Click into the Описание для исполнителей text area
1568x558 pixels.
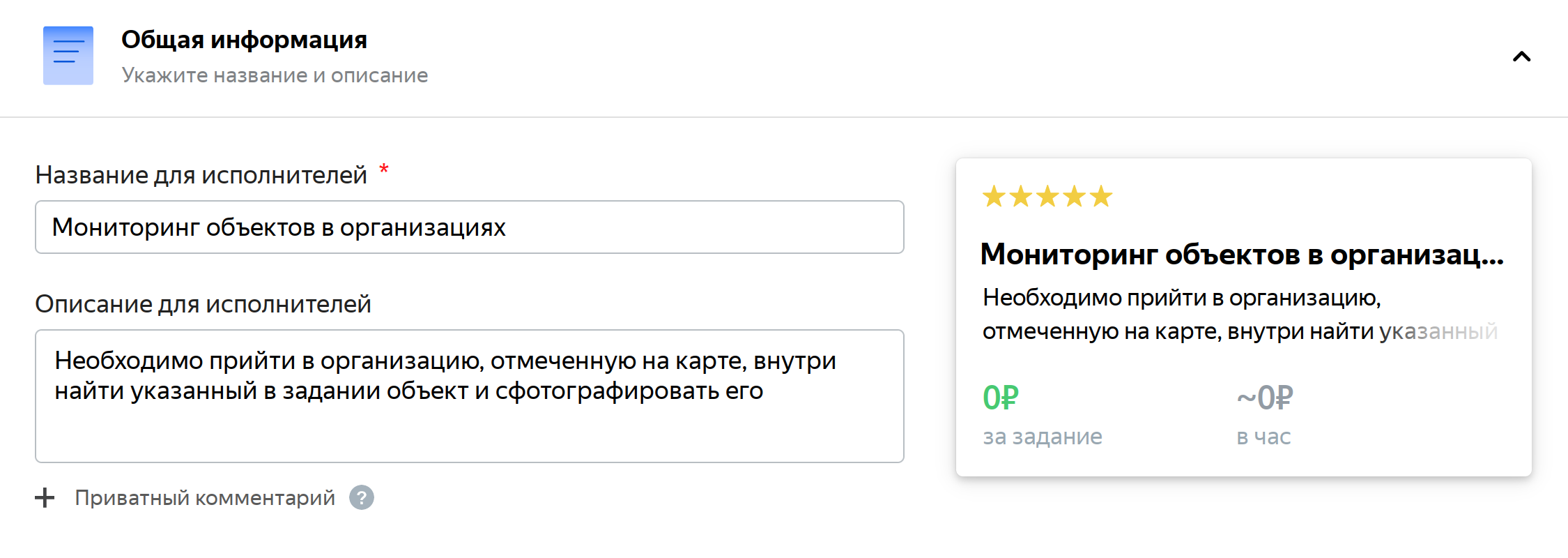coord(469,395)
